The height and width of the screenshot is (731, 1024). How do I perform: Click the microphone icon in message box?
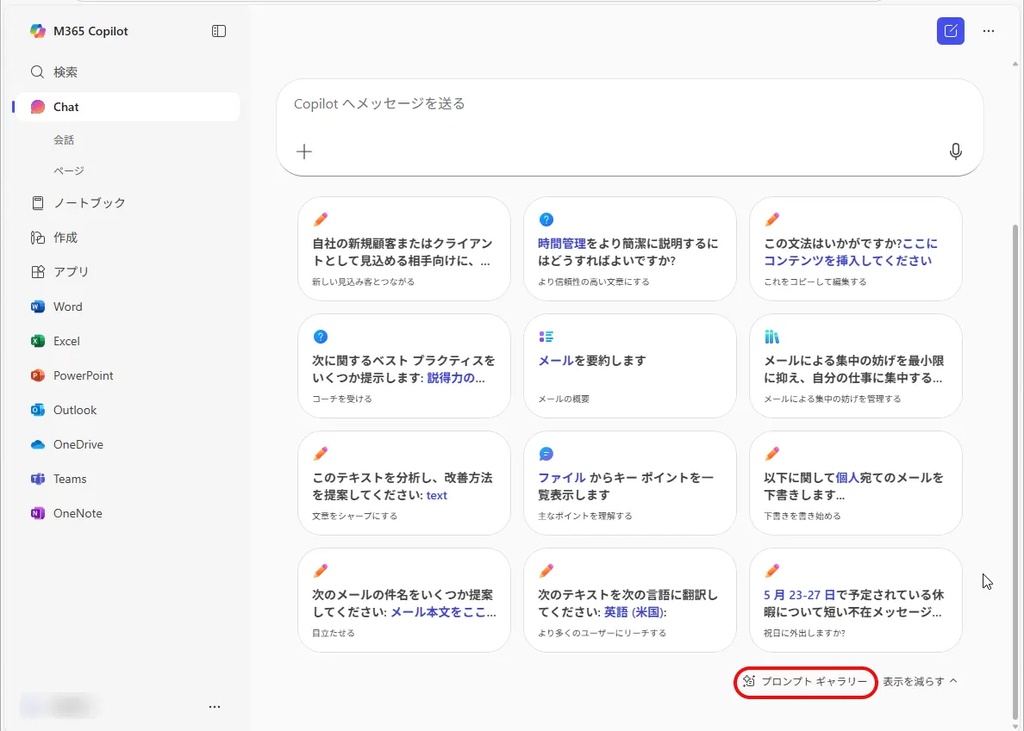(955, 151)
